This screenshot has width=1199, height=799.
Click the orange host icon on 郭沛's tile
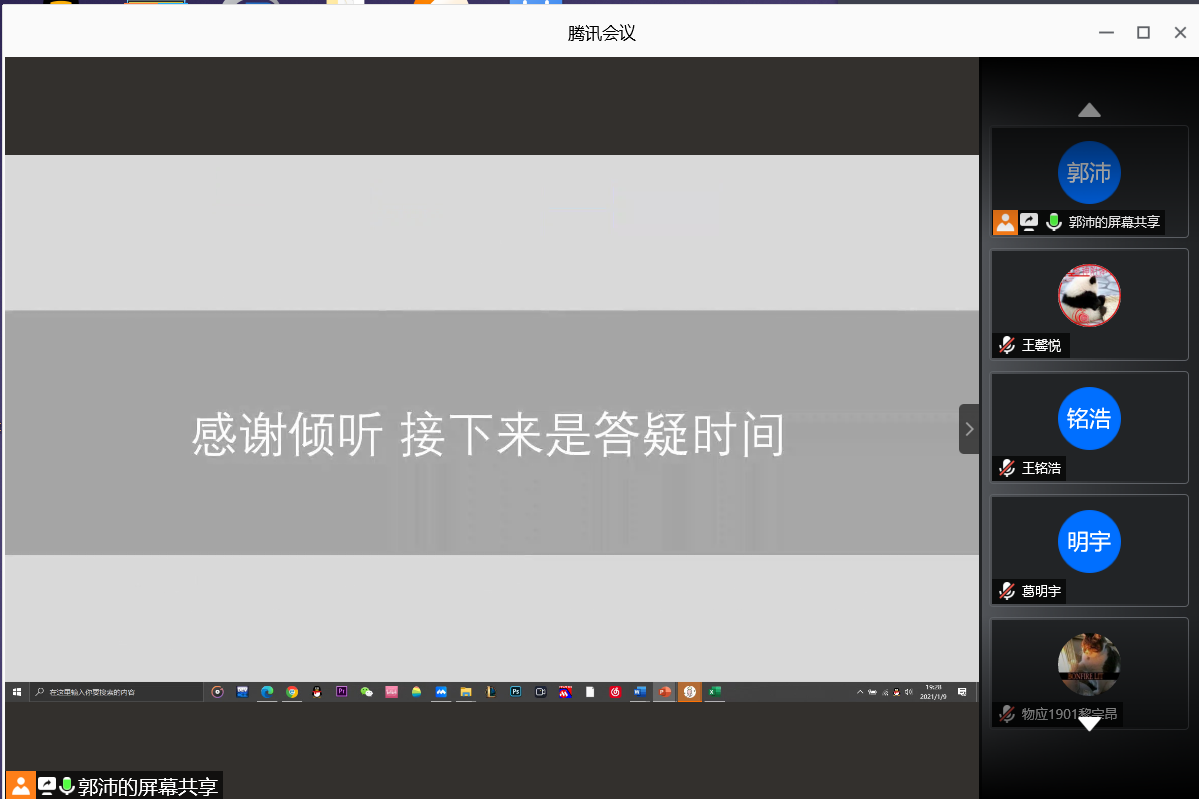1005,222
